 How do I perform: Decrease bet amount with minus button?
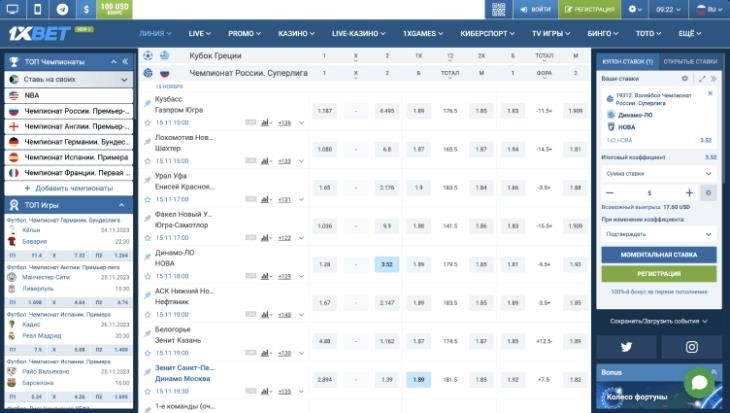coord(610,193)
